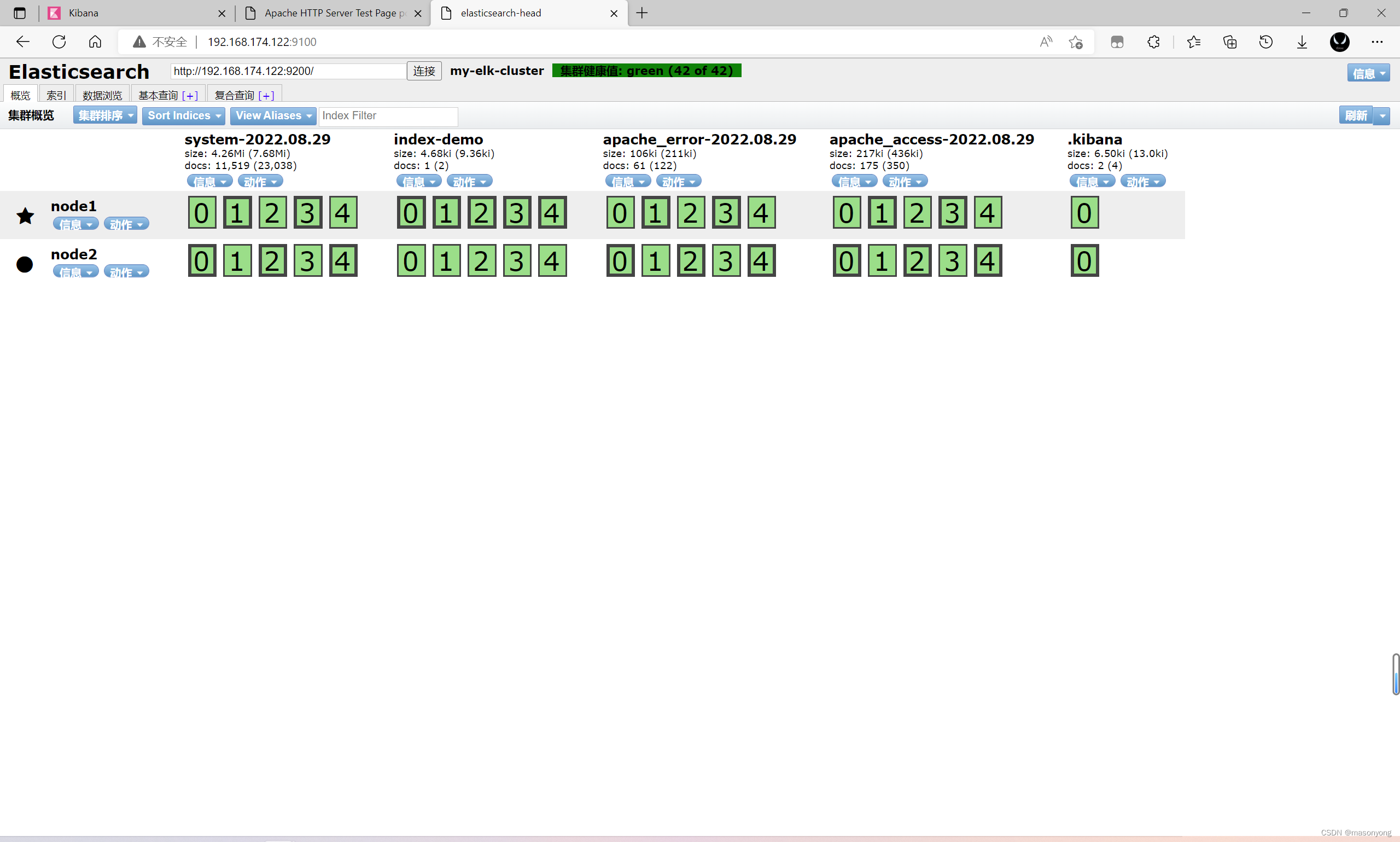Open 集群排序 dropdown menu

coord(105,116)
